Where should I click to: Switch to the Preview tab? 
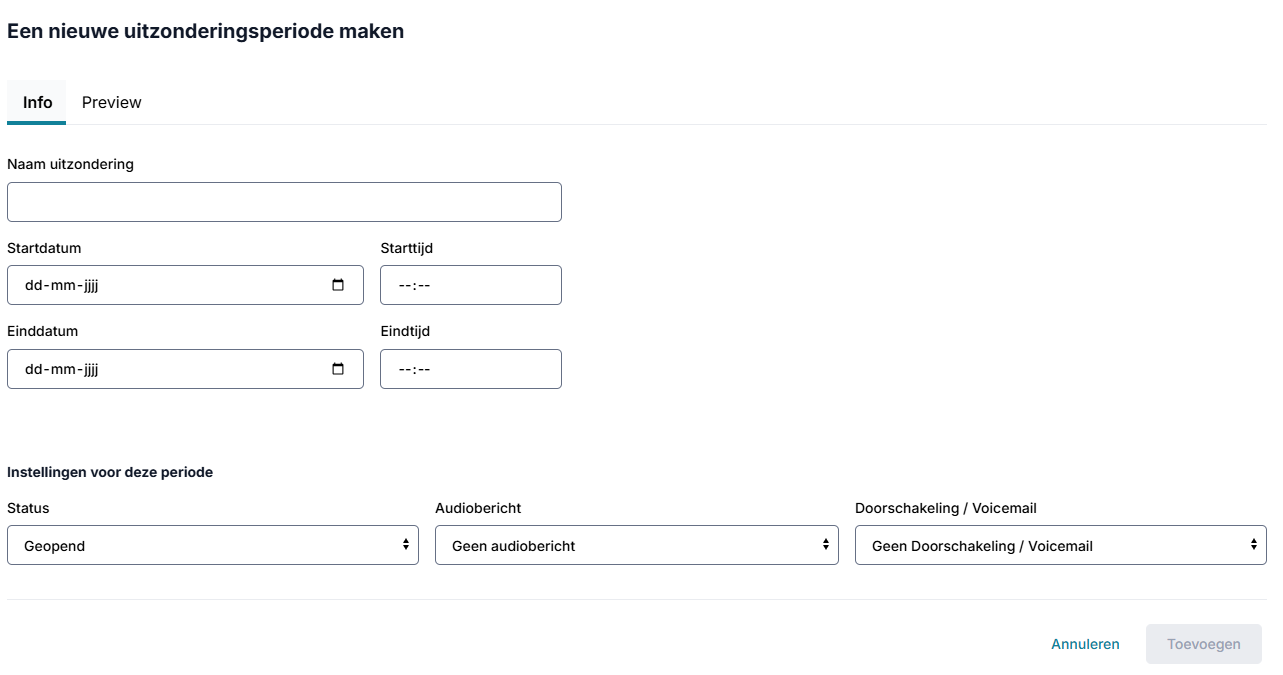coord(112,102)
